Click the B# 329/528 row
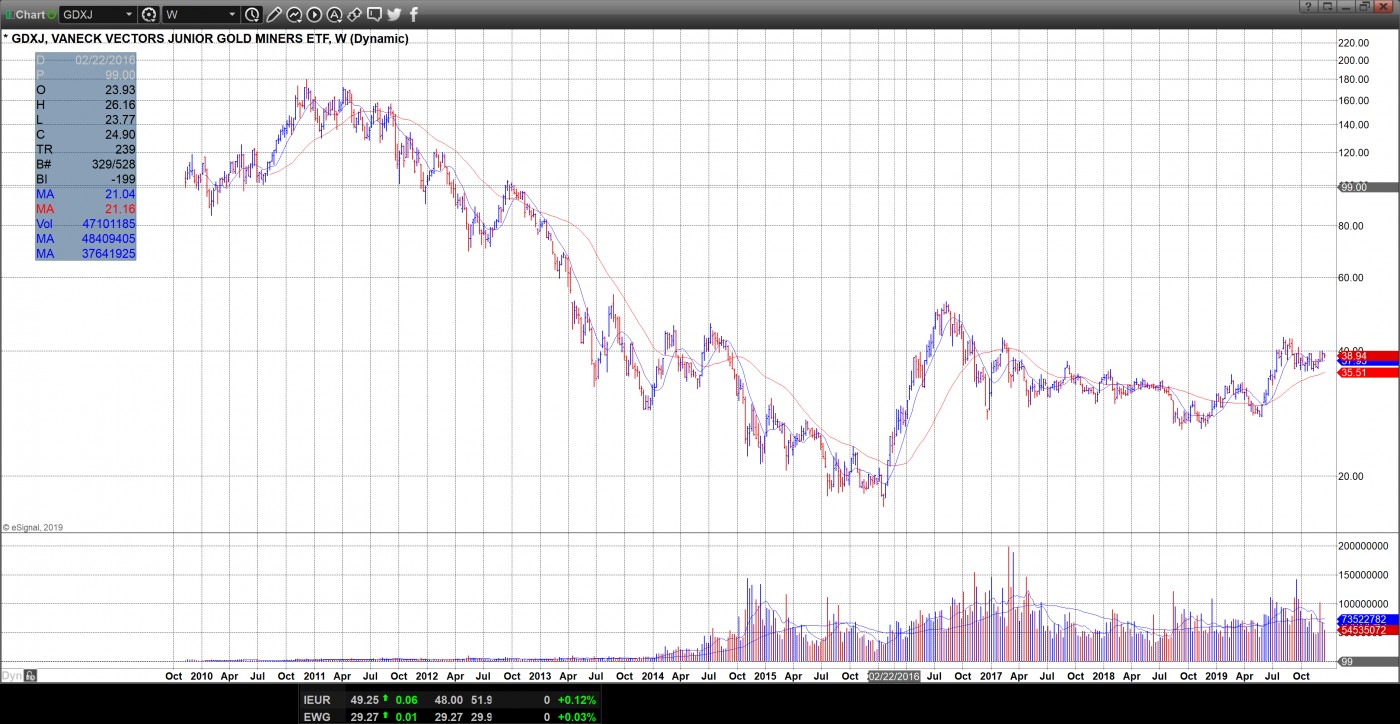Viewport: 1400px width, 724px height. click(x=85, y=164)
